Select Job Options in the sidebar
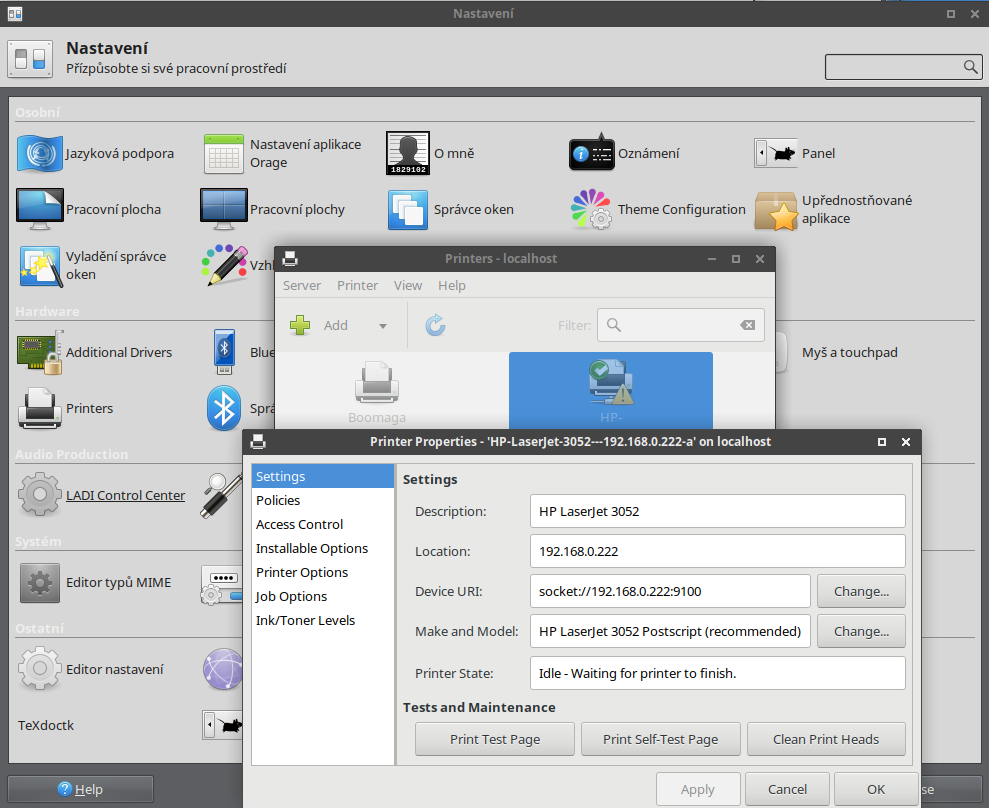Image resolution: width=989 pixels, height=808 pixels. tap(323, 596)
